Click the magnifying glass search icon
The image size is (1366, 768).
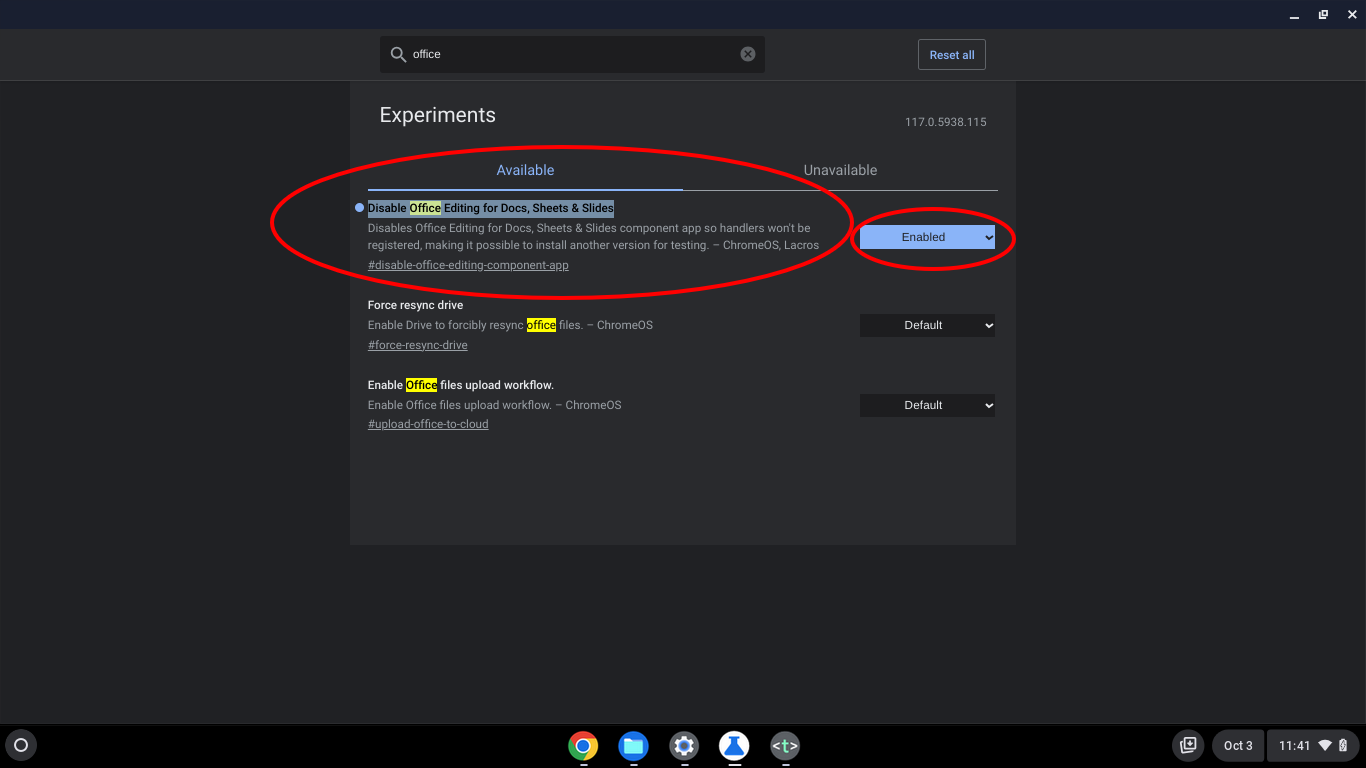398,54
